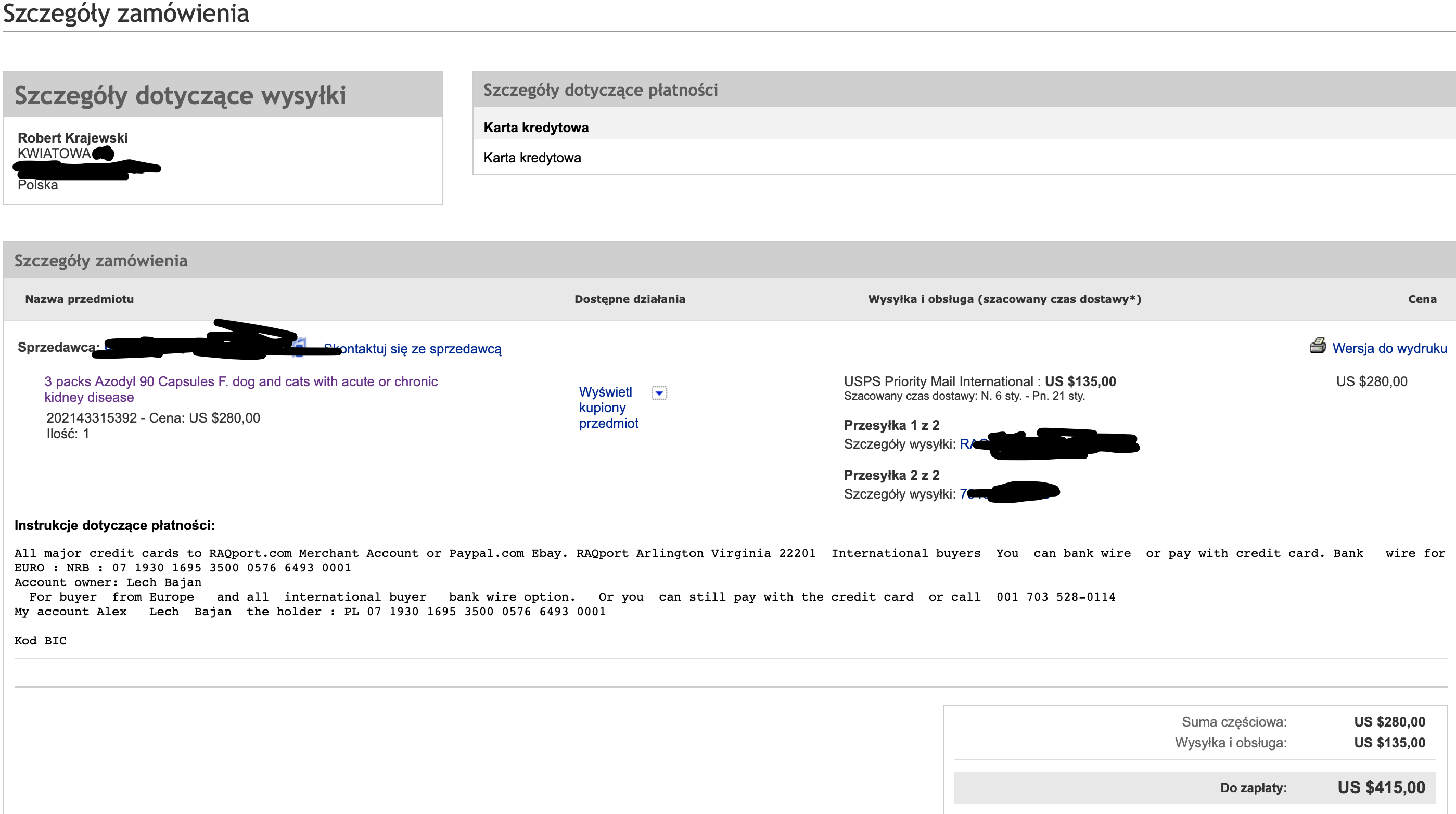1456x814 pixels.
Task: Click the Szczegóły dotyczące wysyłki section header
Action: click(180, 95)
